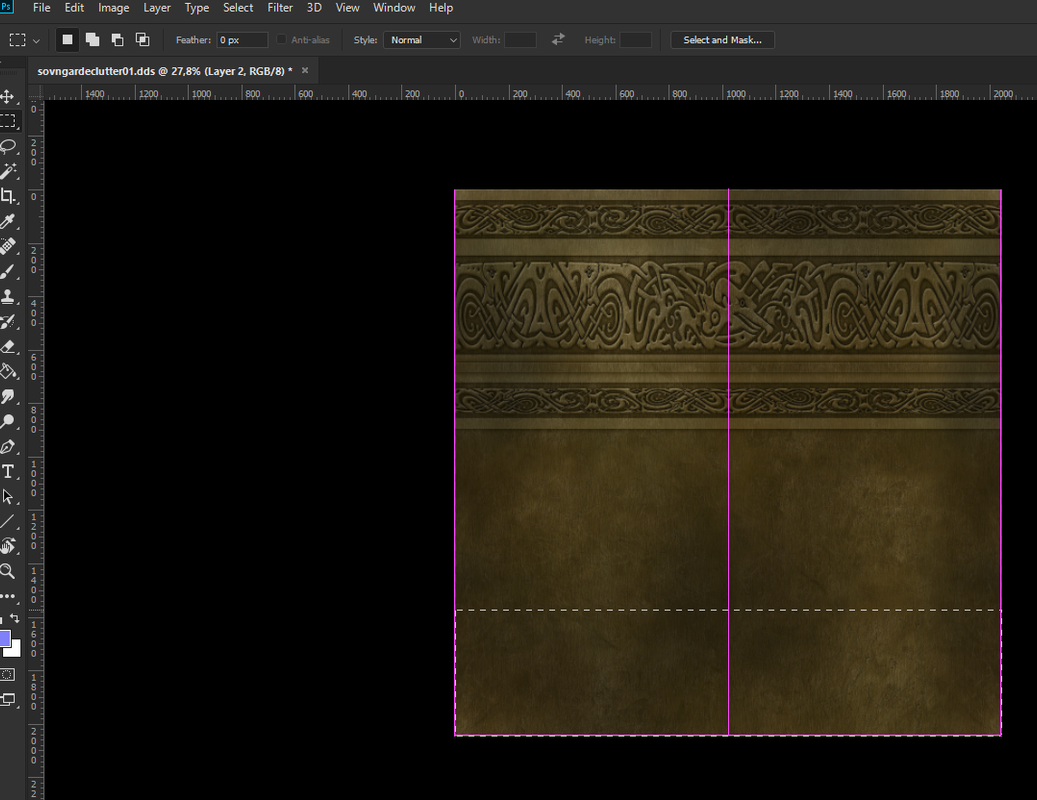Open the Type menu
The height and width of the screenshot is (800, 1037).
[x=196, y=8]
